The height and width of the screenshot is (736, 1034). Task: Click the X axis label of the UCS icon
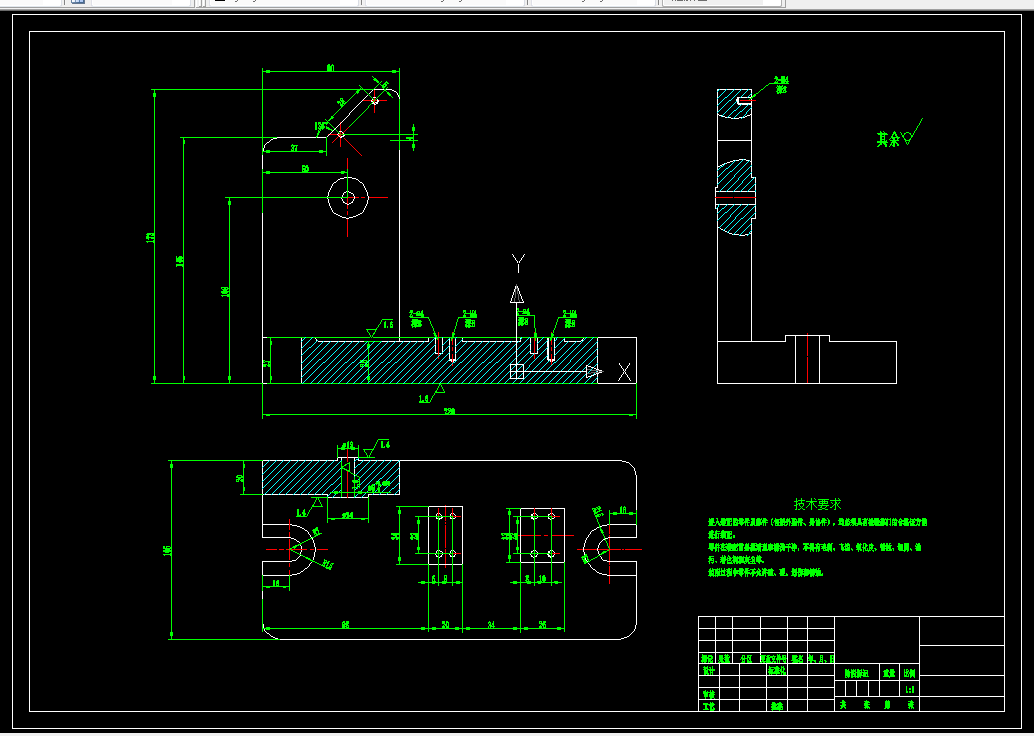[624, 372]
